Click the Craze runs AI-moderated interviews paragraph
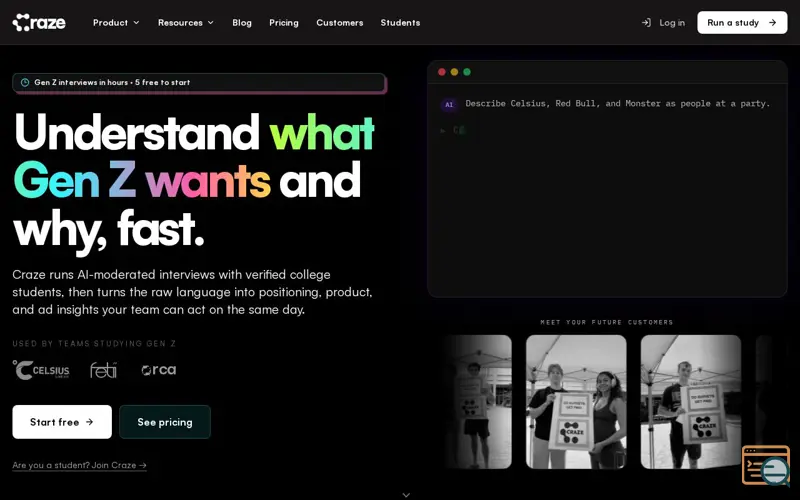The width and height of the screenshot is (800, 500). 192,292
